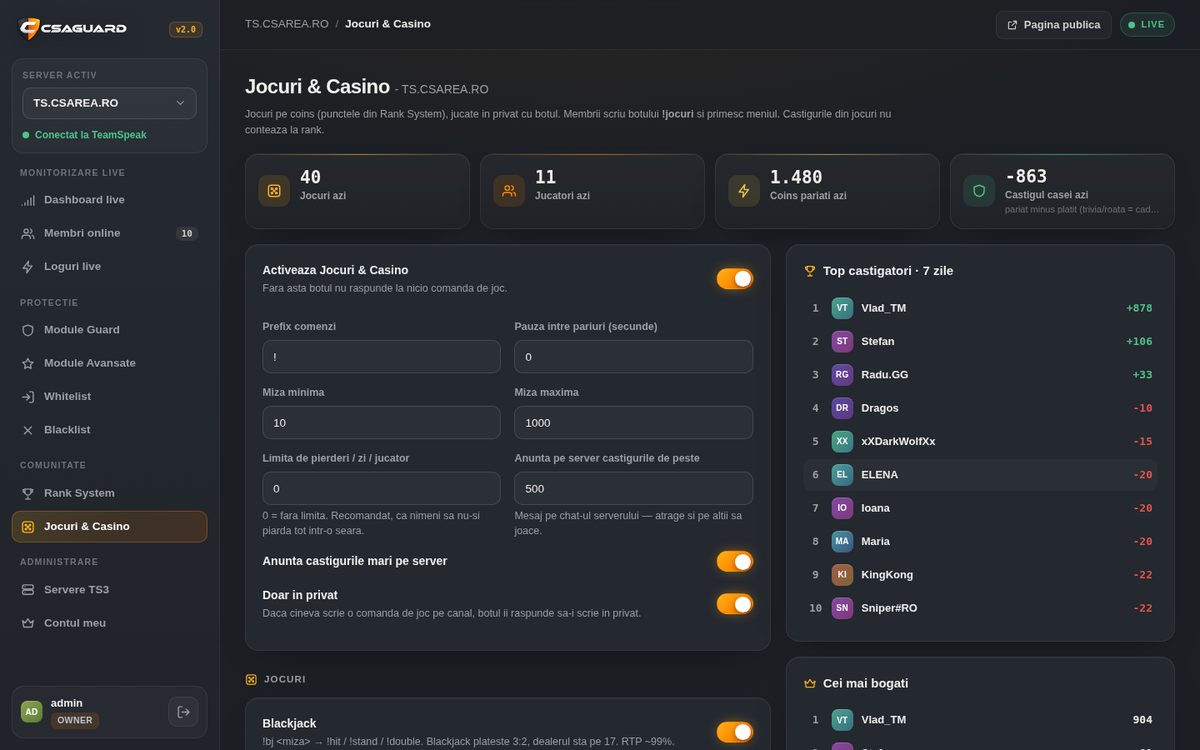
Task: Click the Jocuri azi dice icon
Action: [x=274, y=191]
